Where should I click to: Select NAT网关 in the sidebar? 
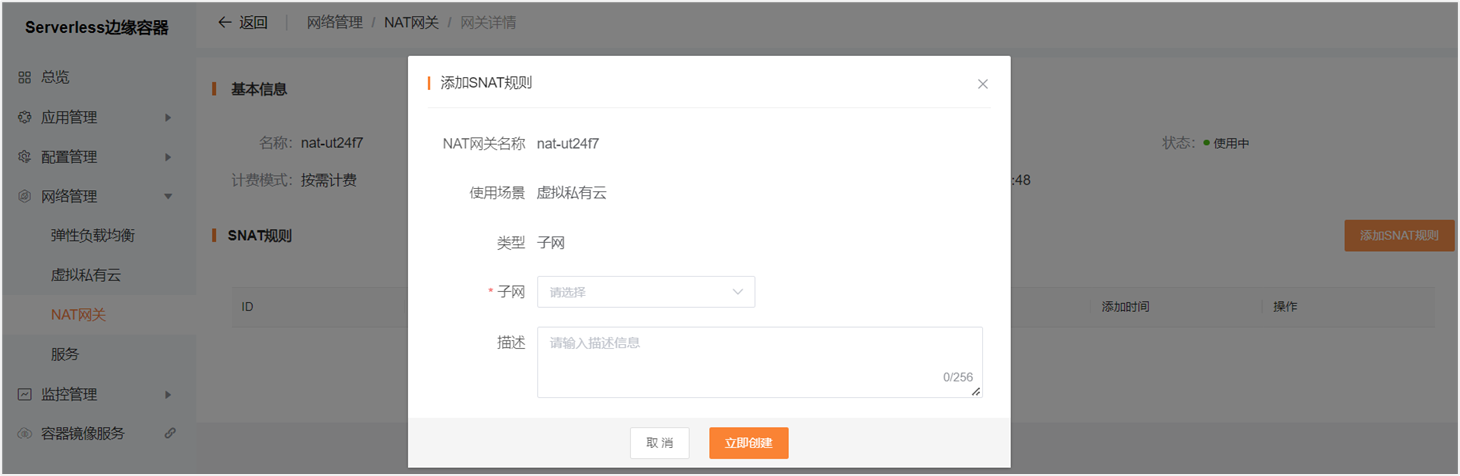point(78,315)
